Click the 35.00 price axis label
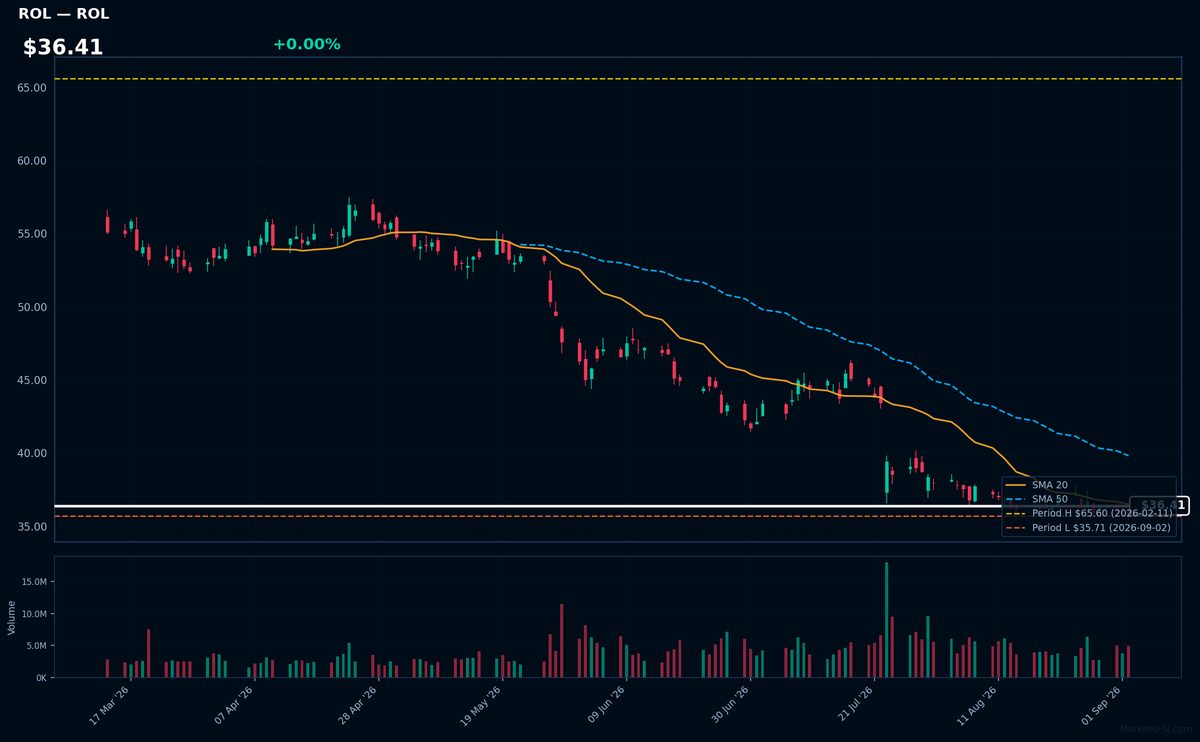This screenshot has width=1200, height=742. 32,526
